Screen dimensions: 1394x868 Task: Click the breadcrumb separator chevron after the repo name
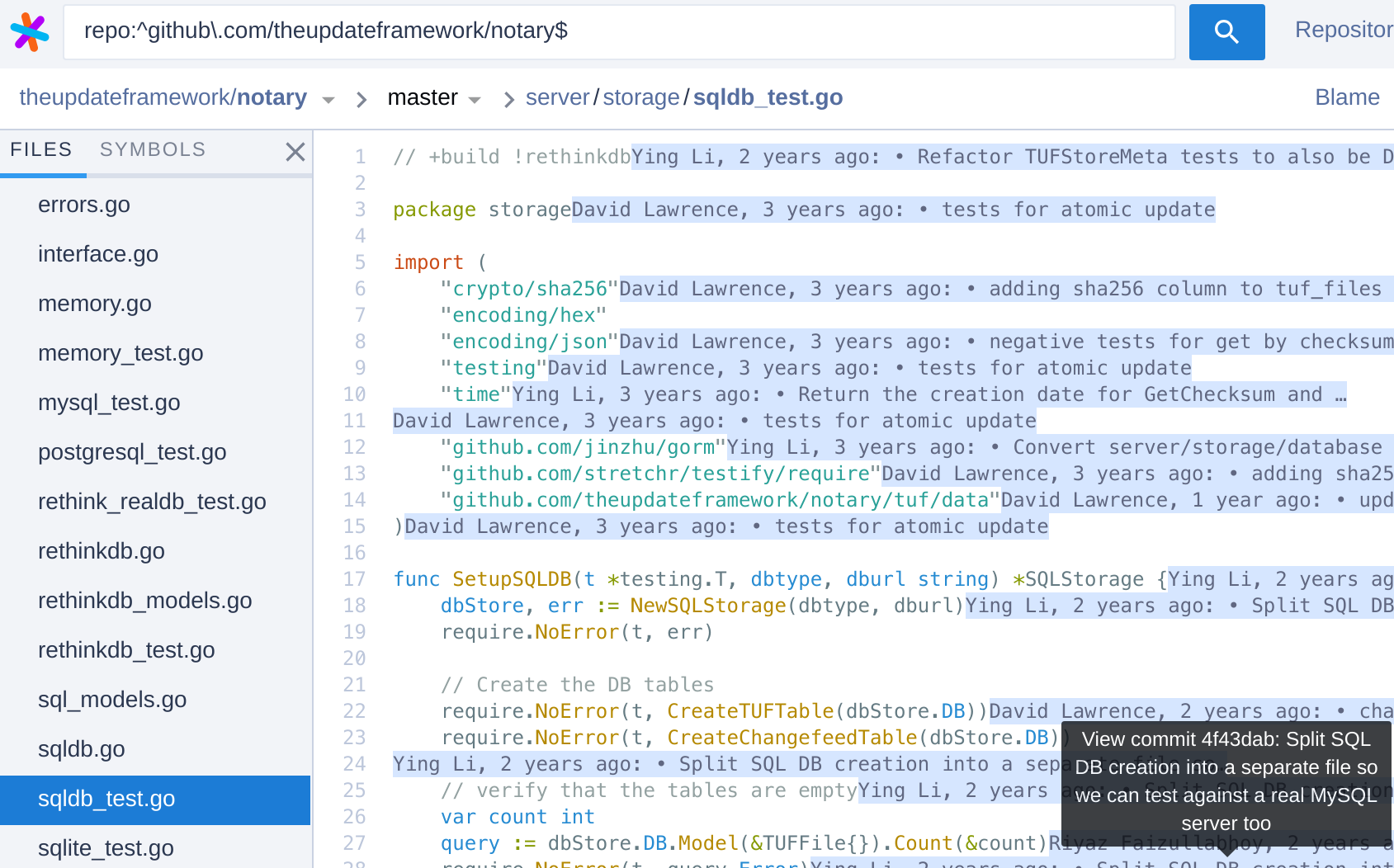[361, 98]
